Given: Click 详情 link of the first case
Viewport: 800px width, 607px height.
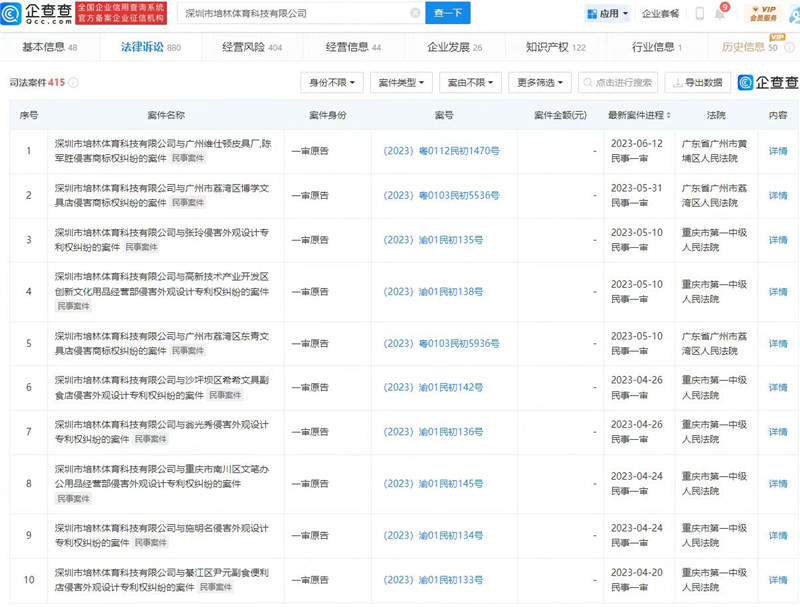Looking at the screenshot, I should click(x=779, y=148).
